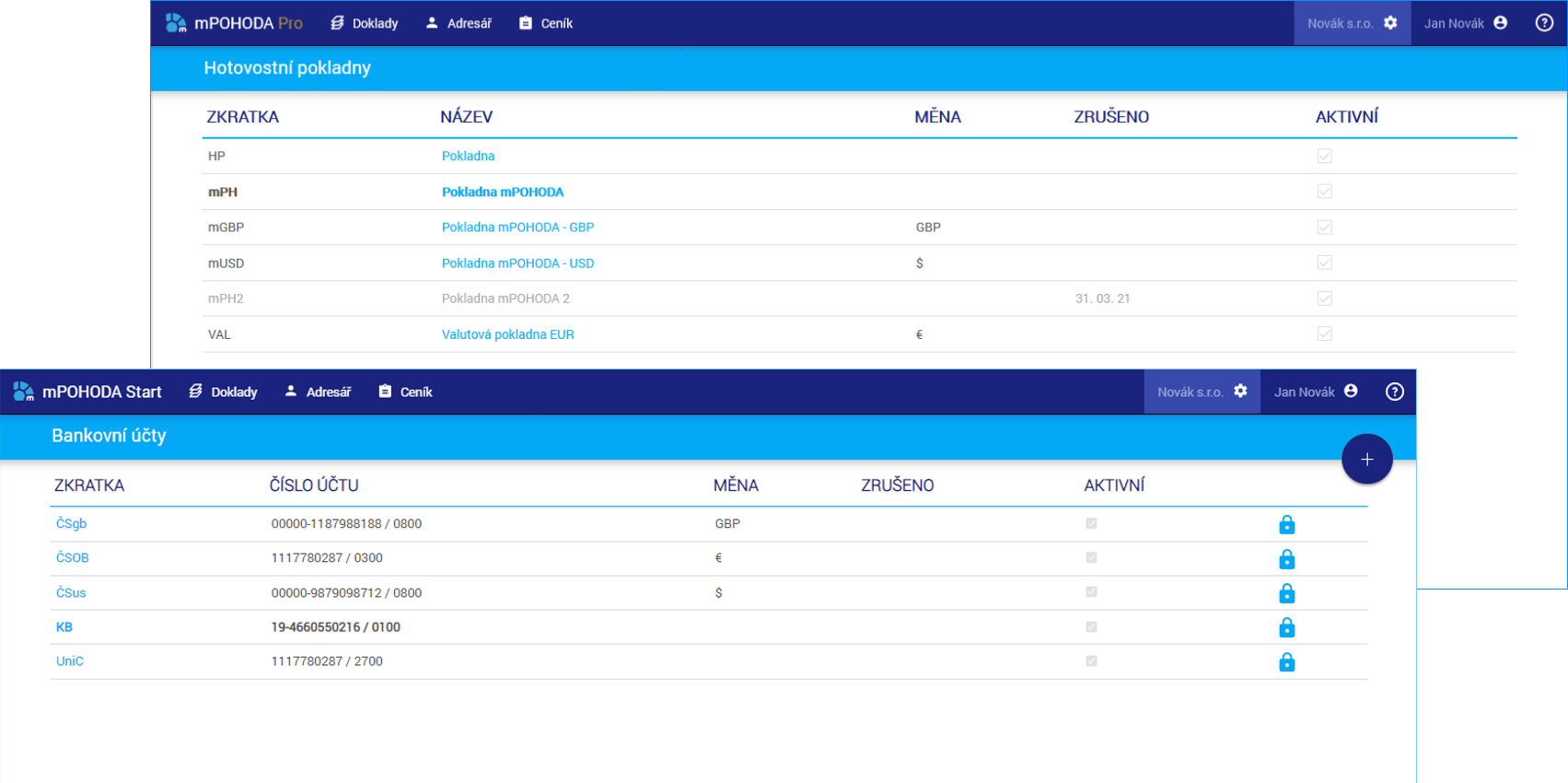Click account number 1117780287 / 2700

point(327,660)
